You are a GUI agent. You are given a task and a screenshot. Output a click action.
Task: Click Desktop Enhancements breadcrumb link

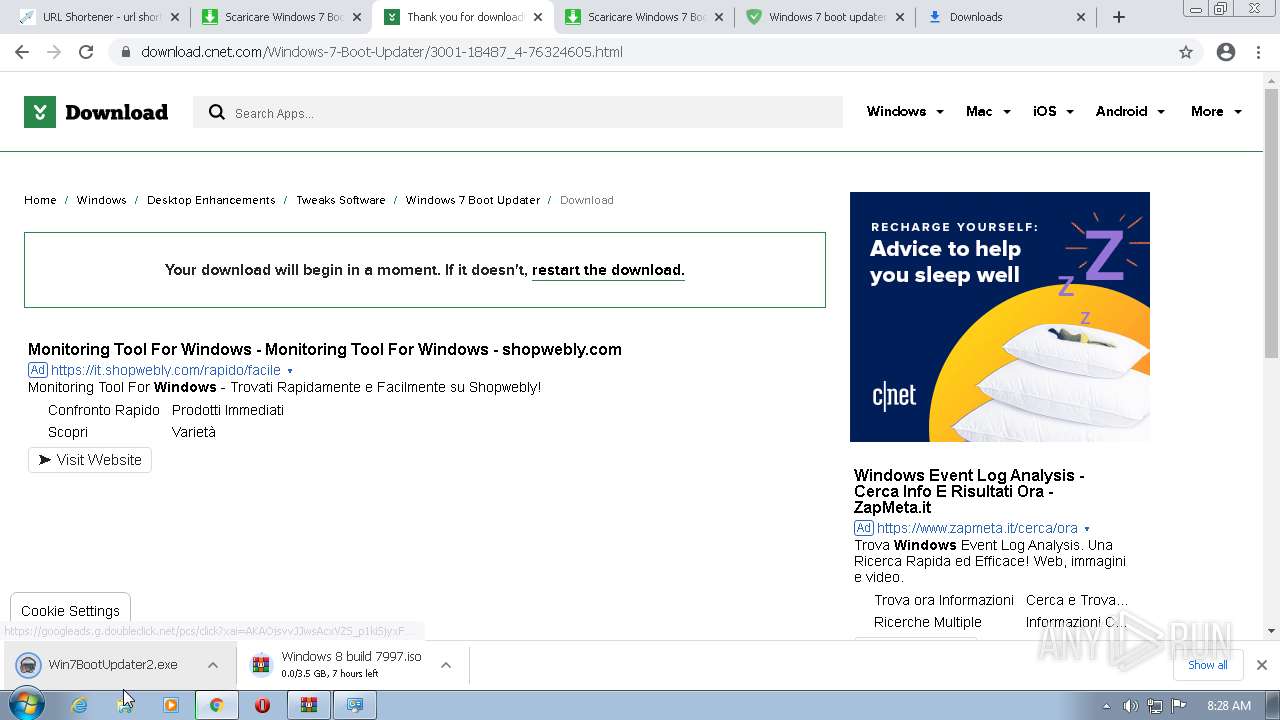click(211, 200)
